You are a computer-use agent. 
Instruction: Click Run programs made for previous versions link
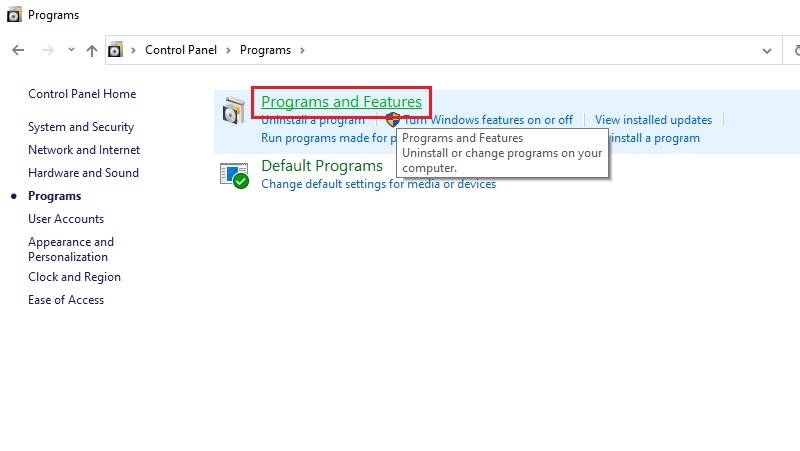(x=329, y=138)
